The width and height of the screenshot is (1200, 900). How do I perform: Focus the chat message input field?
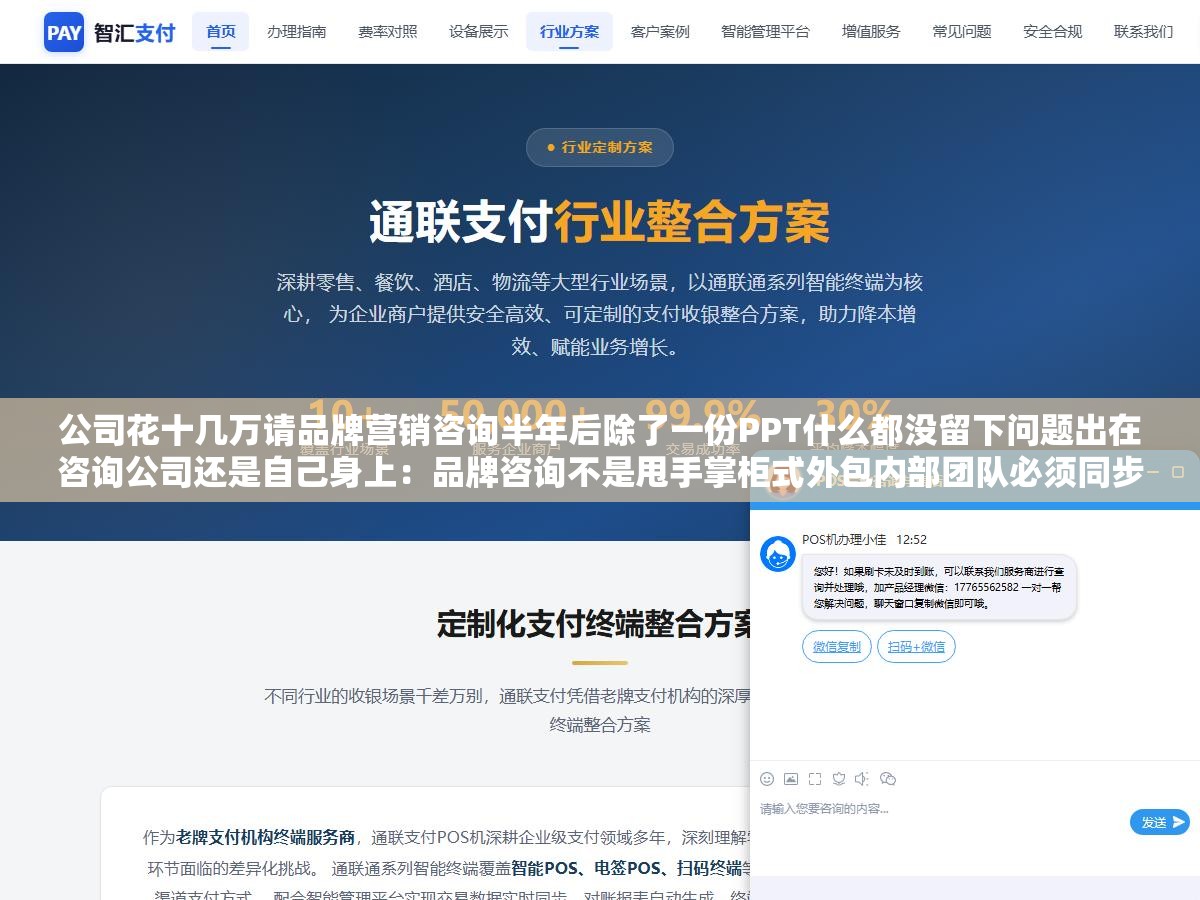[x=940, y=820]
